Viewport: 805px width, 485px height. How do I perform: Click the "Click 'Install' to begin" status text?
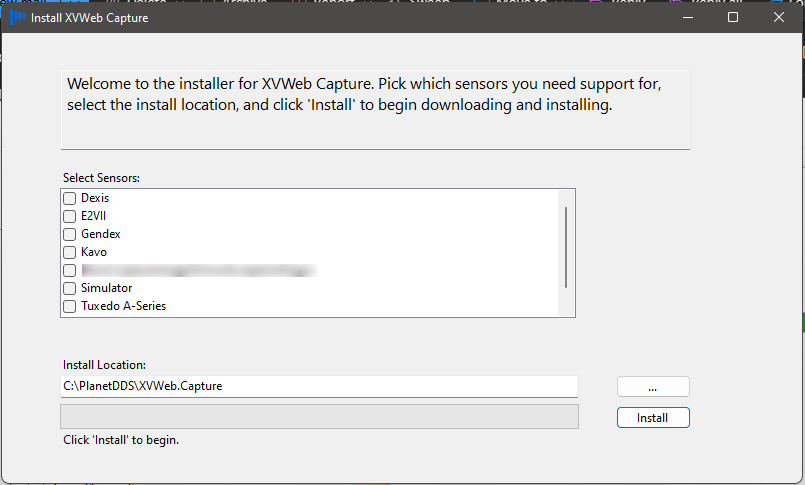pyautogui.click(x=127, y=440)
